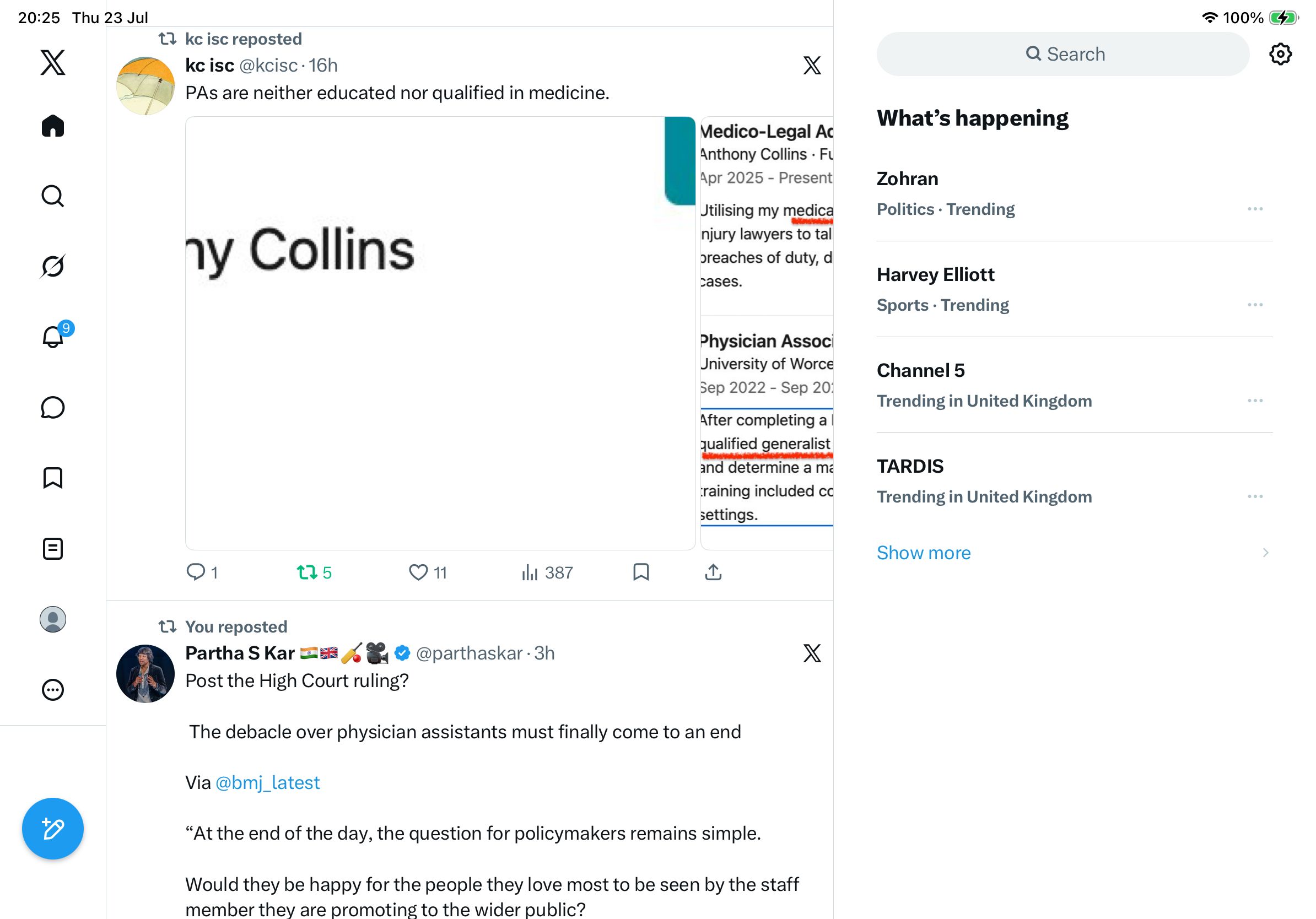Viewport: 1316px width, 919px height.
Task: Open the Messages chat bubble icon
Action: tap(53, 407)
